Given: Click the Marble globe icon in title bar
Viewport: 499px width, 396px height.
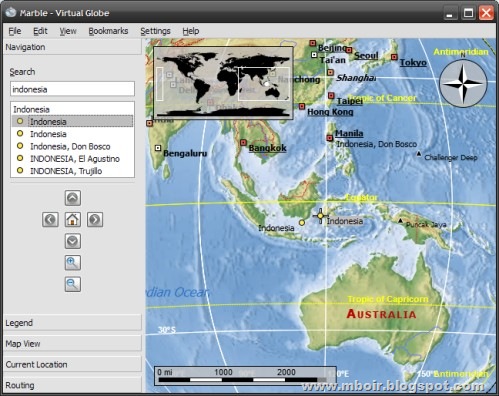Looking at the screenshot, I should pos(11,13).
